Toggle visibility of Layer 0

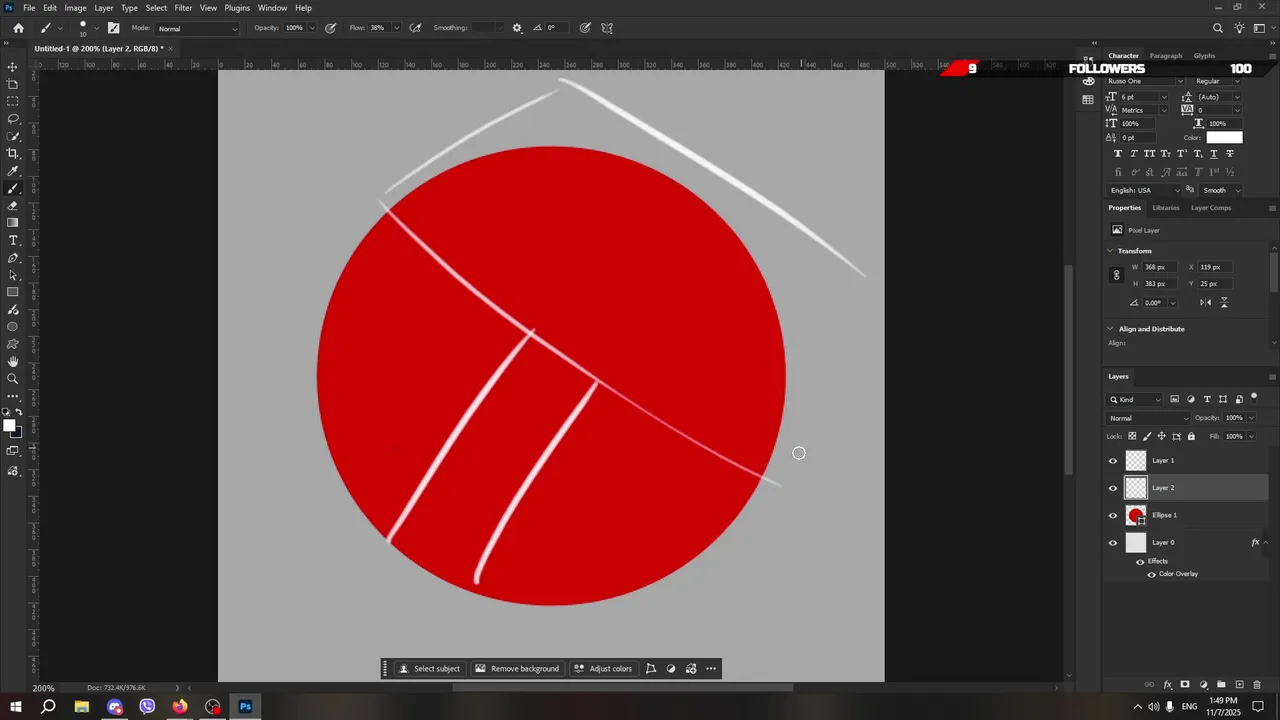[1113, 543]
